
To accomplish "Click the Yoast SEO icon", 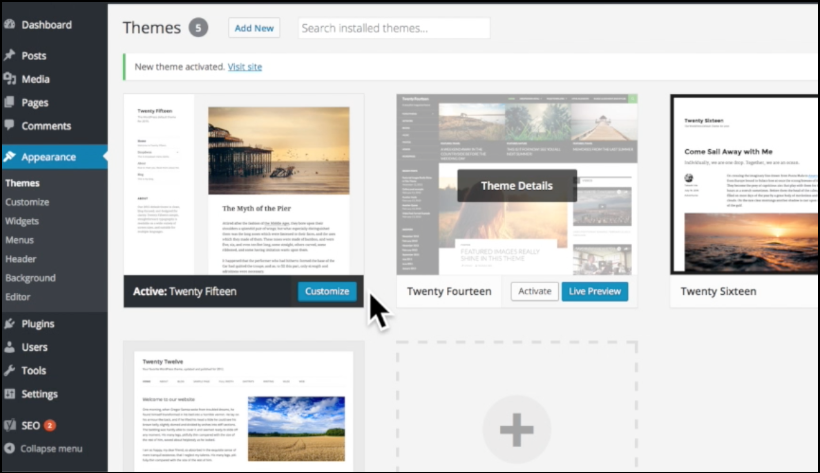I will (9, 425).
